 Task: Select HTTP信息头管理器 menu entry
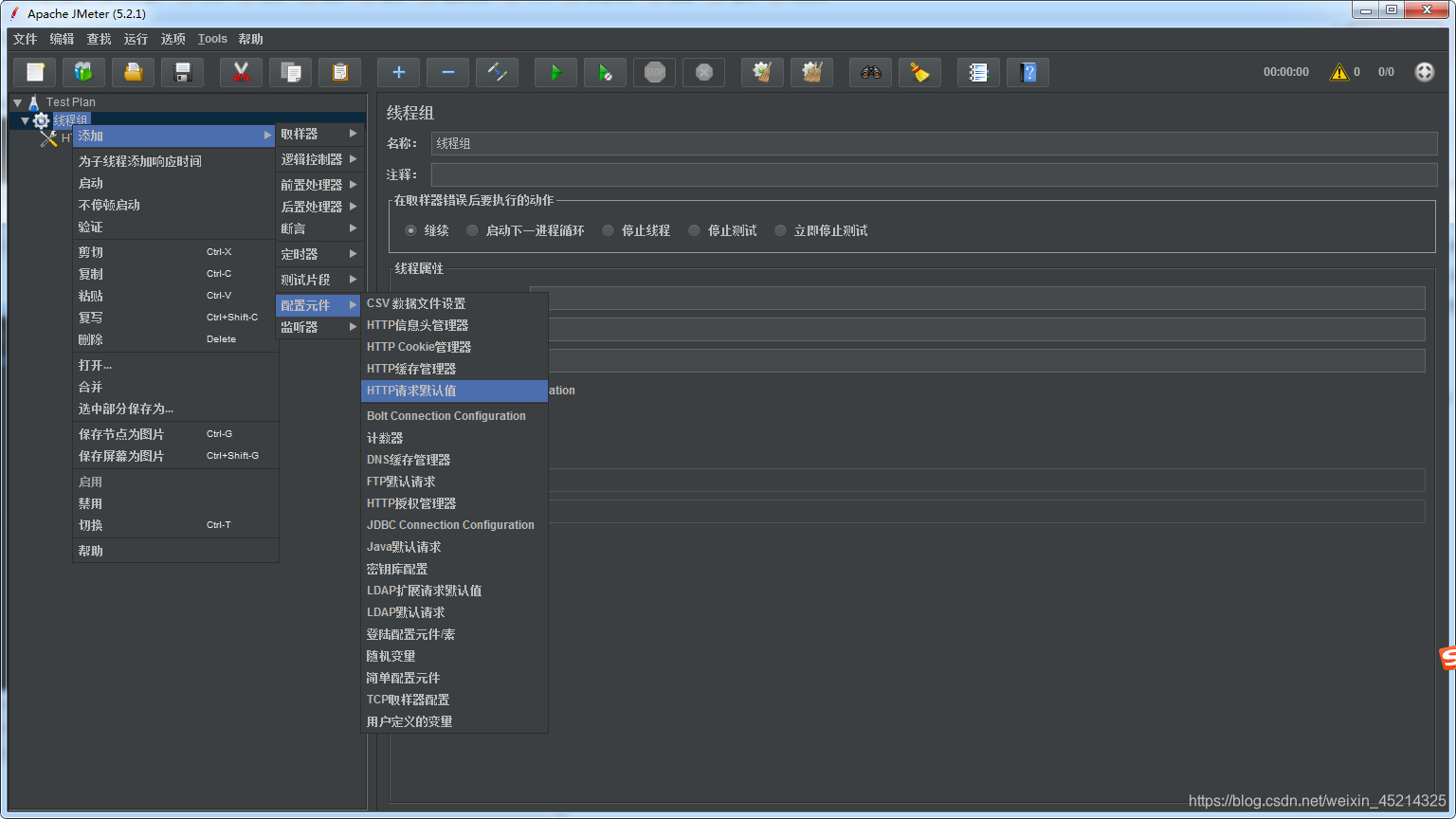point(454,325)
